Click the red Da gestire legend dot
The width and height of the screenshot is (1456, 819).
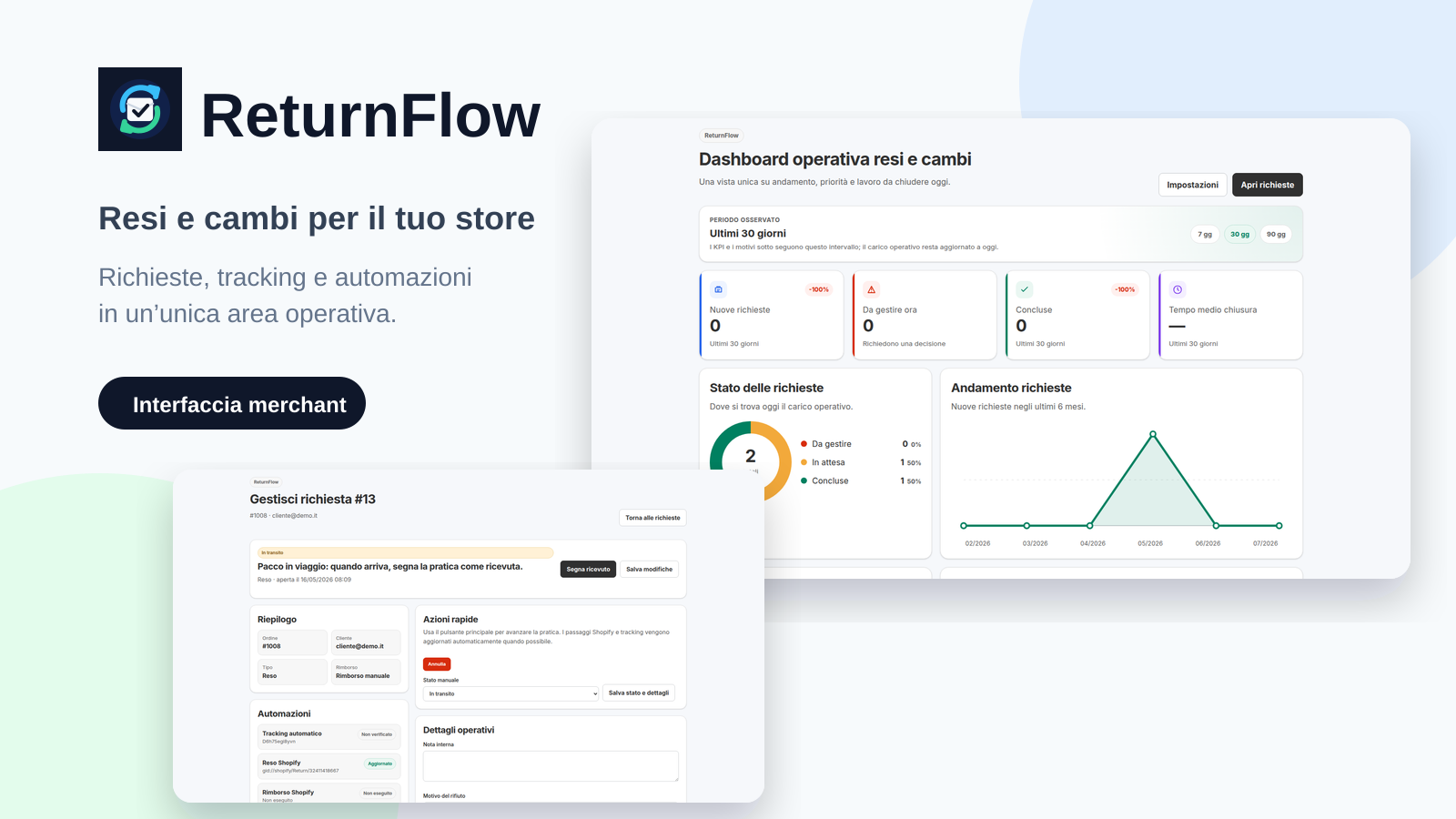[804, 444]
